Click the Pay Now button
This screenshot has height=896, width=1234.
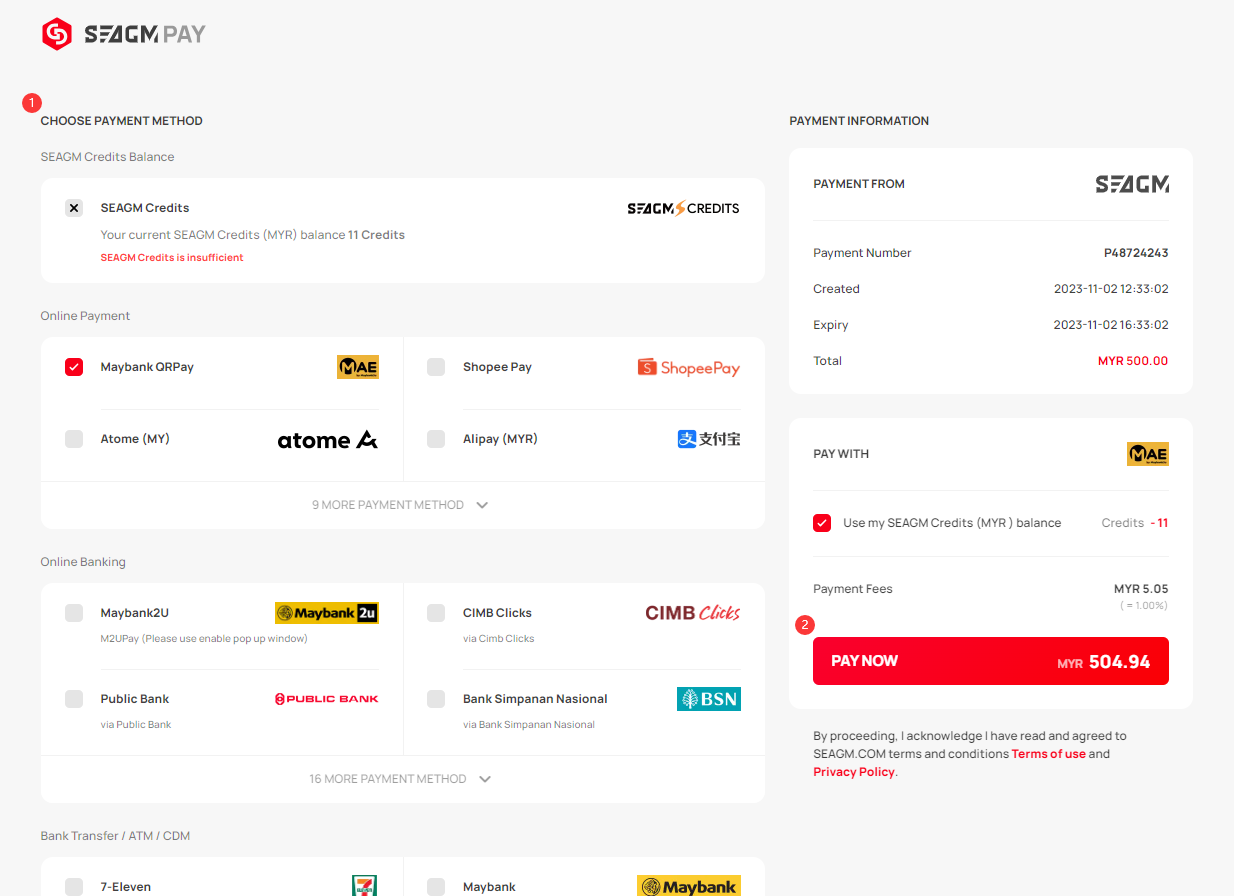pos(991,661)
